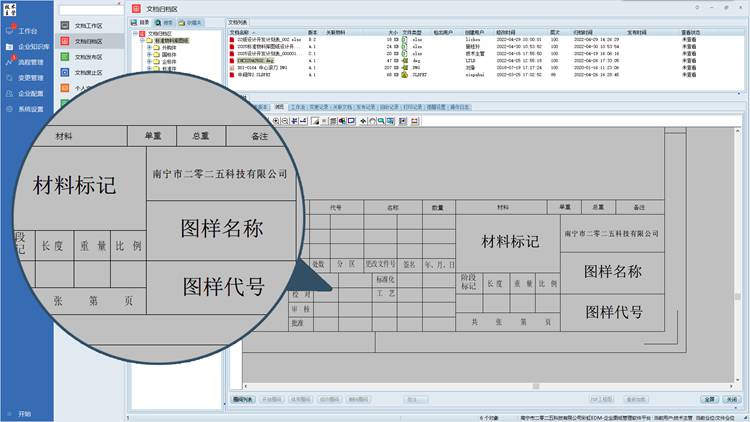Click the search box above the zone list

89,9
